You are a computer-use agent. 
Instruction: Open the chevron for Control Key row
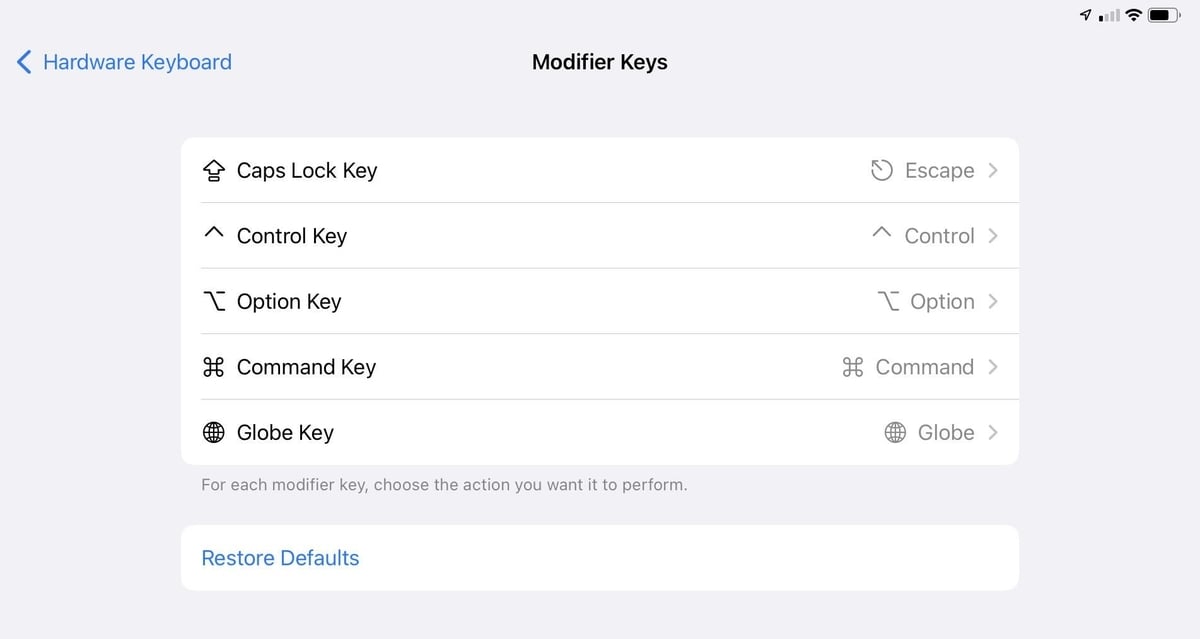(993, 236)
